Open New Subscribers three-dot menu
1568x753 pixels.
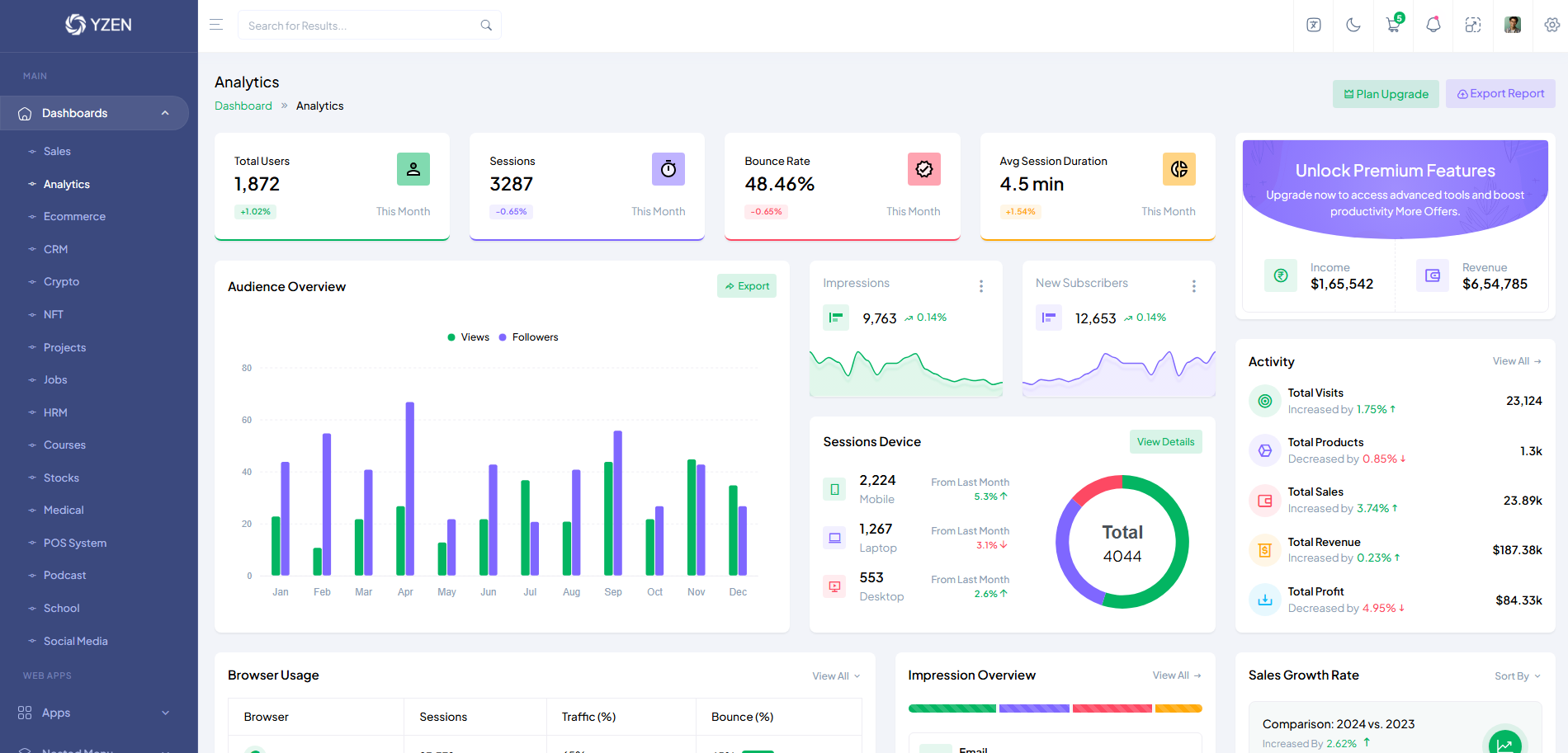tap(1194, 286)
